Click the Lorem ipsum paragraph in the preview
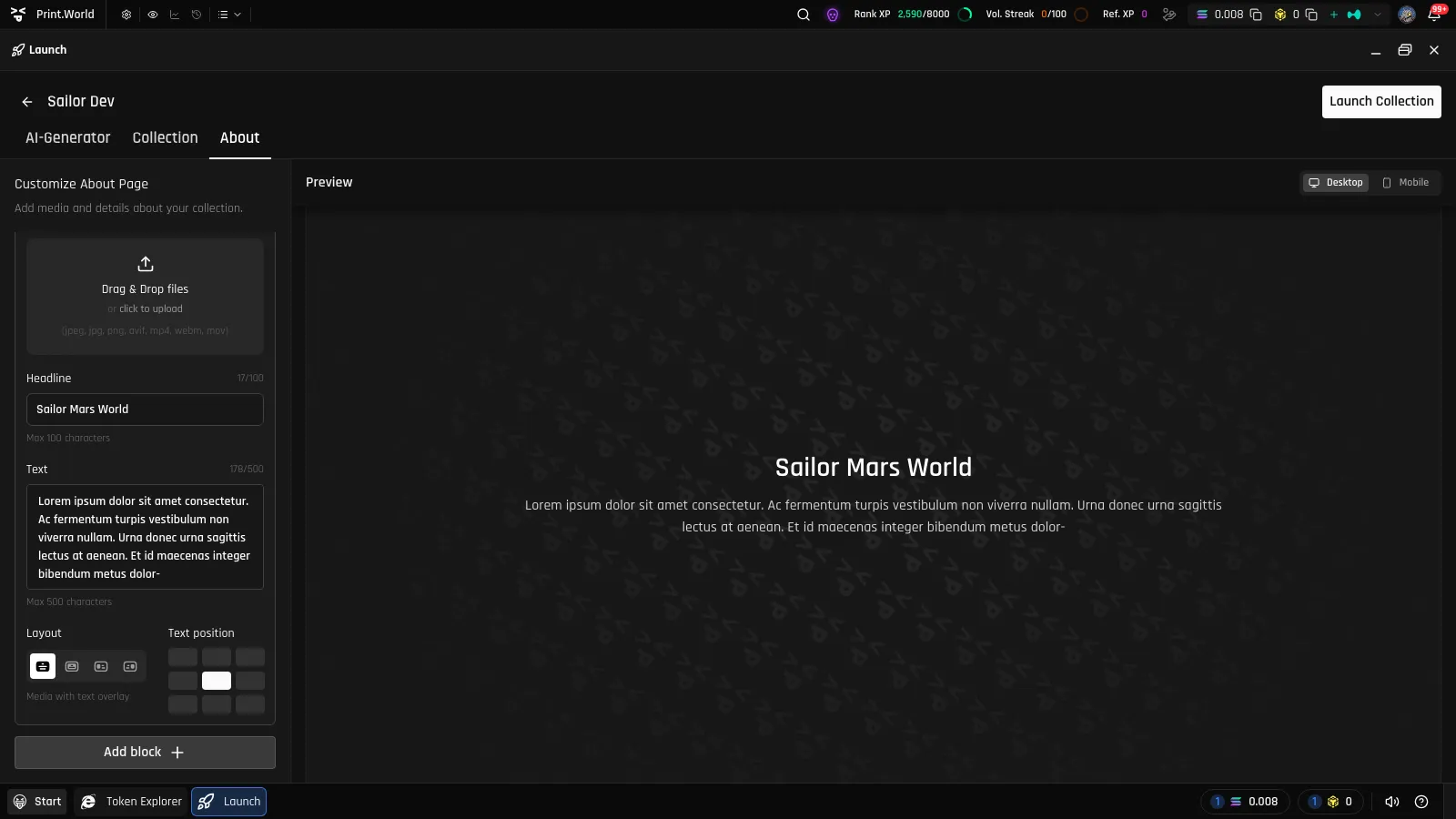This screenshot has width=1456, height=819. coord(874,516)
